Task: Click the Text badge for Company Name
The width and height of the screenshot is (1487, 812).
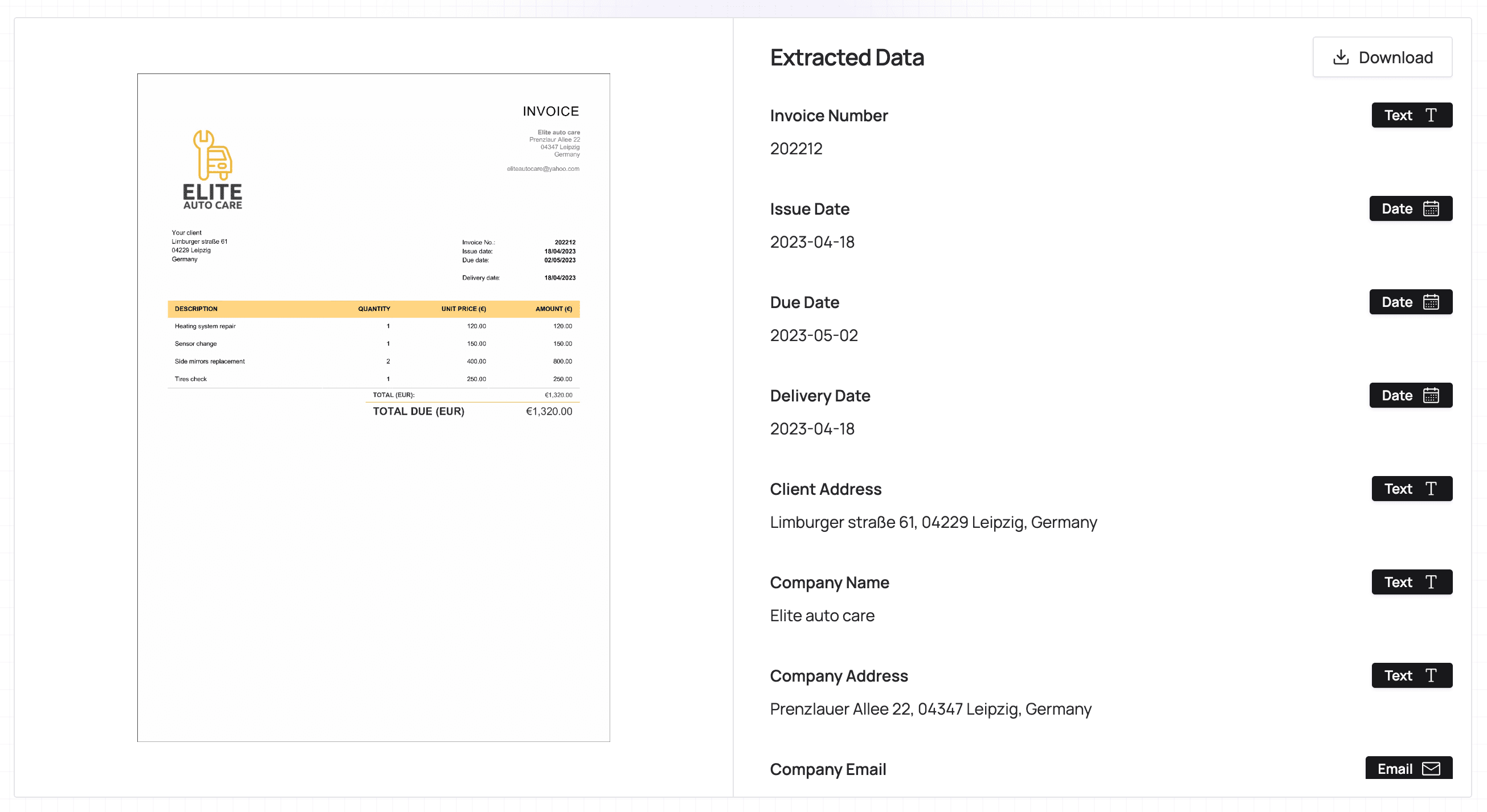Action: pos(1411,583)
